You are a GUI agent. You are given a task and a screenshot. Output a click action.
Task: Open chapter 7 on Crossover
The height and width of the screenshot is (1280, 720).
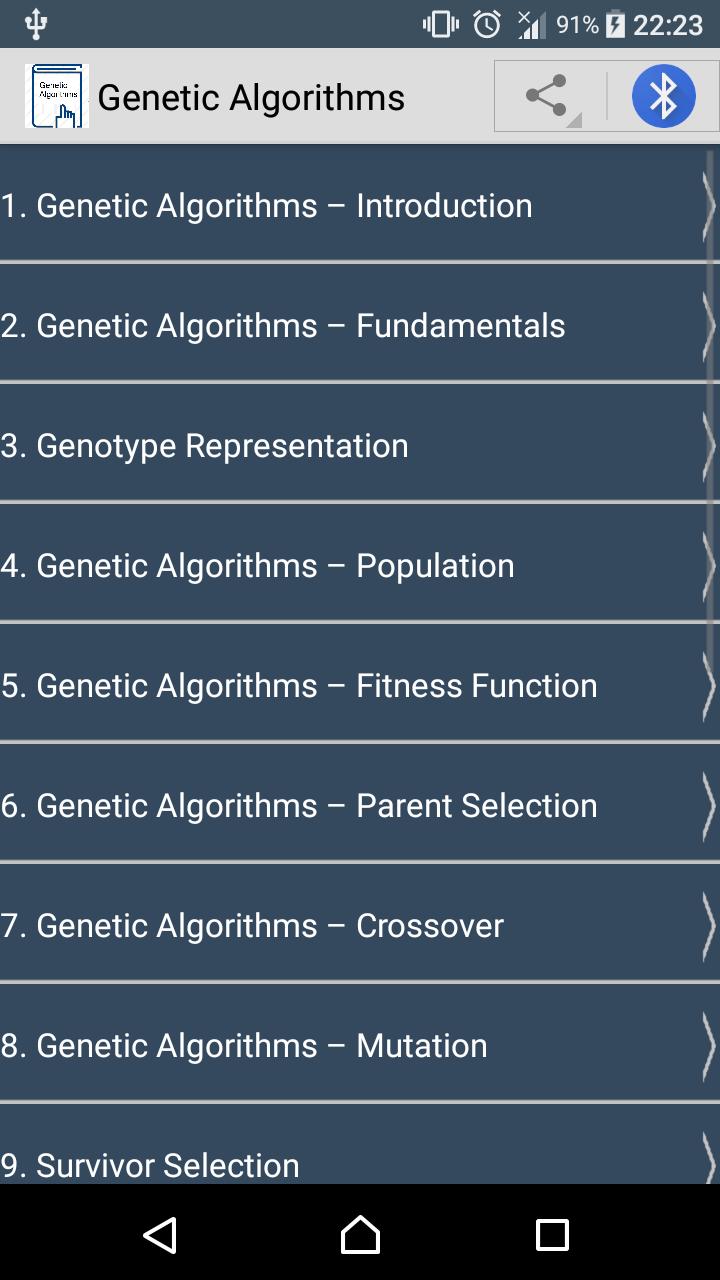252,926
